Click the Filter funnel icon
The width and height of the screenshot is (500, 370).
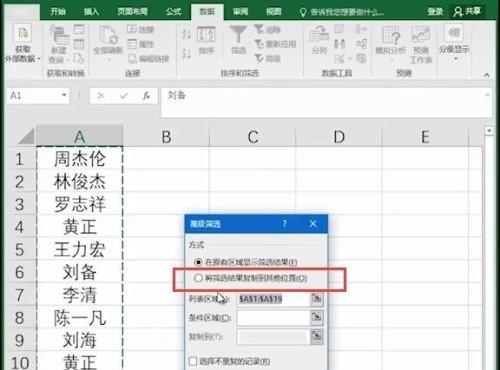[x=238, y=35]
